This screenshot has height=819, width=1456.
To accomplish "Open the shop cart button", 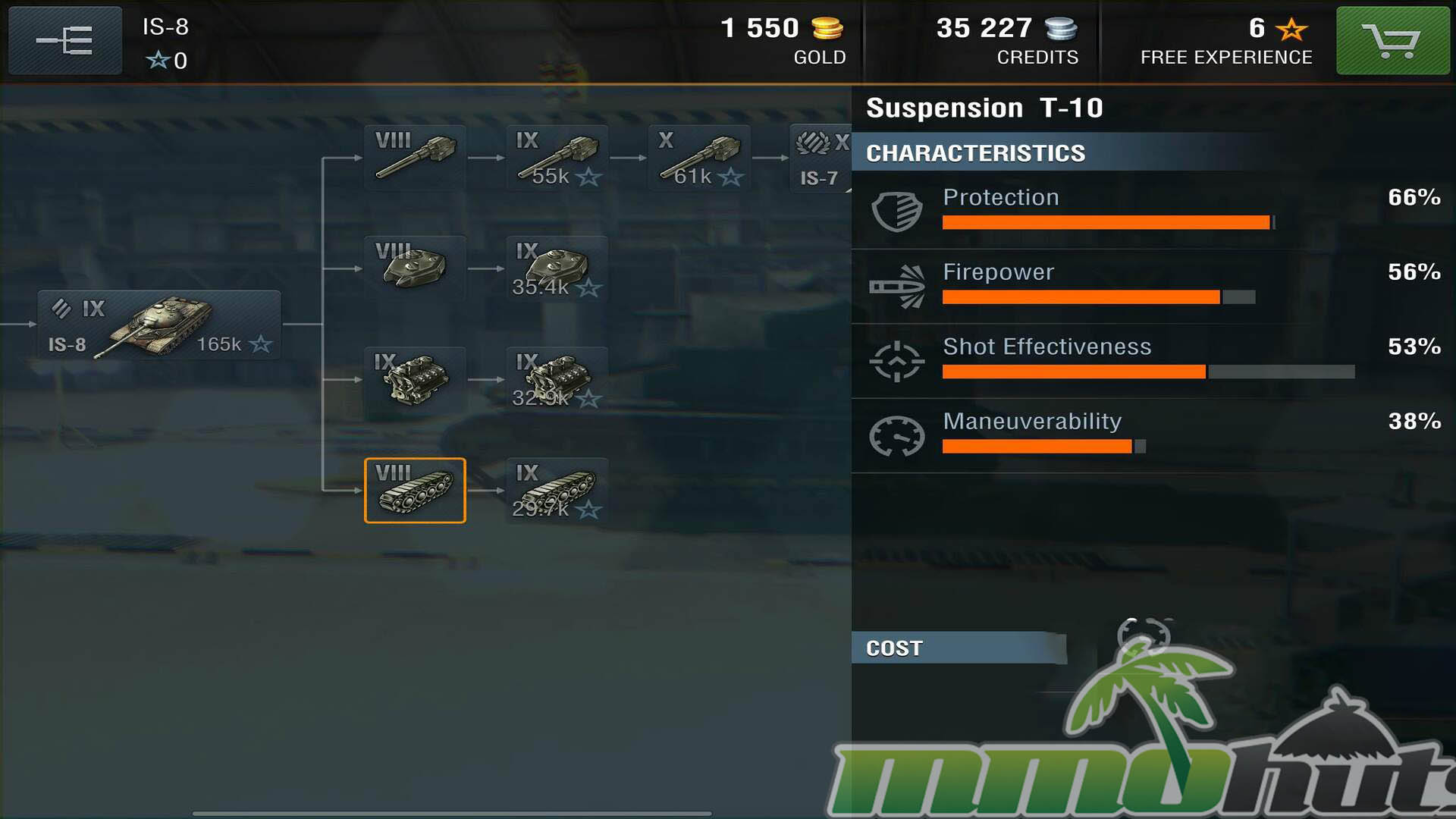I will point(1392,41).
